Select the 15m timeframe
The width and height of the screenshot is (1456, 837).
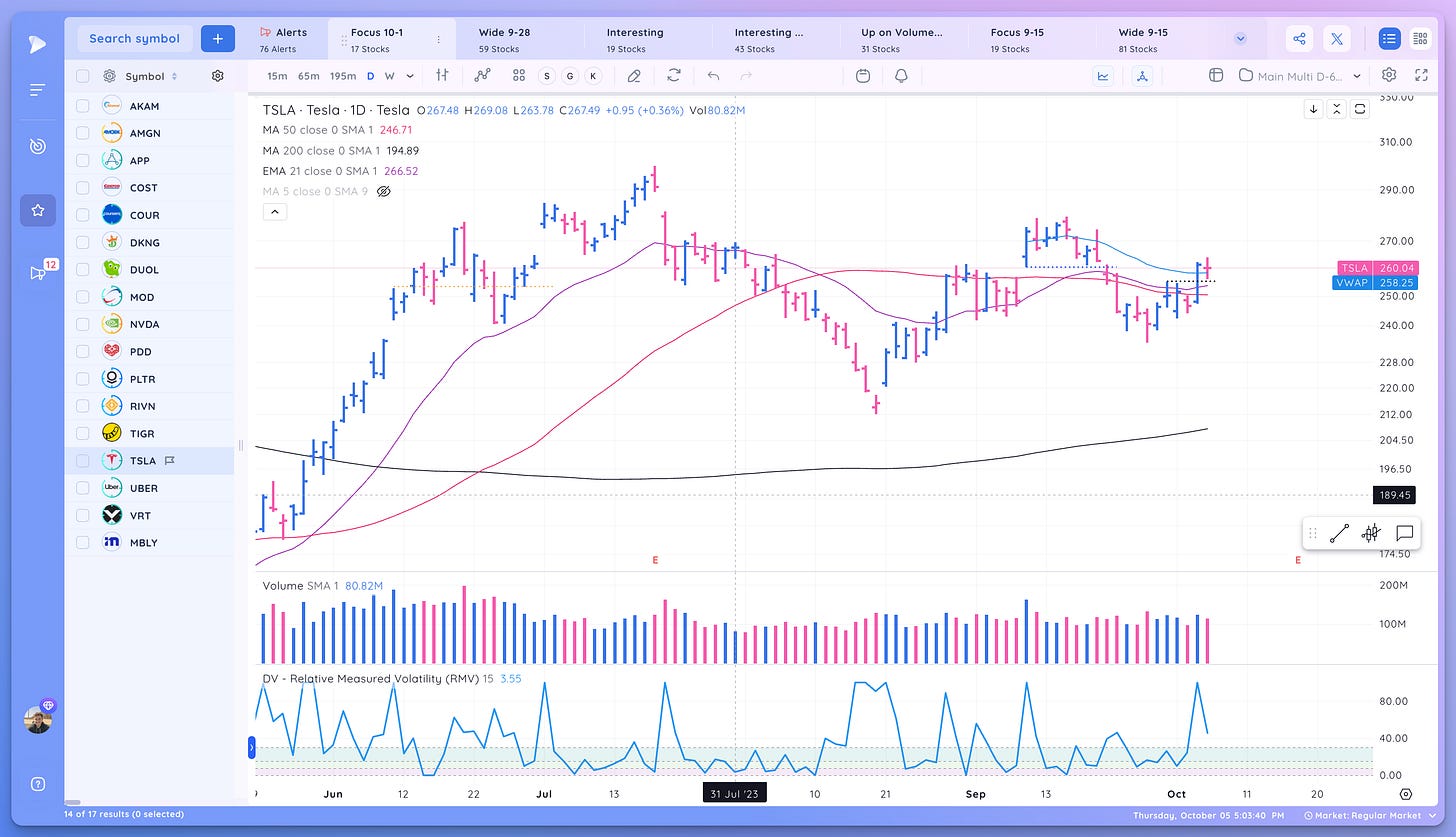[277, 76]
